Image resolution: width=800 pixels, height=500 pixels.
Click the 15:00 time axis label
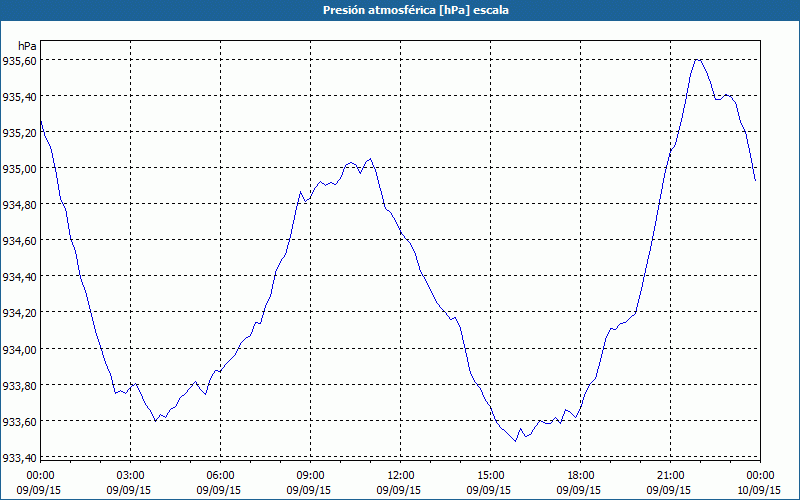click(490, 476)
